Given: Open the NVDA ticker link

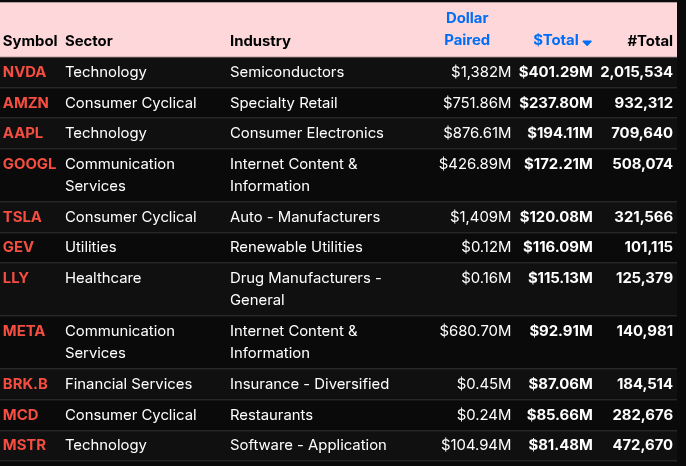Looking at the screenshot, I should (24, 72).
